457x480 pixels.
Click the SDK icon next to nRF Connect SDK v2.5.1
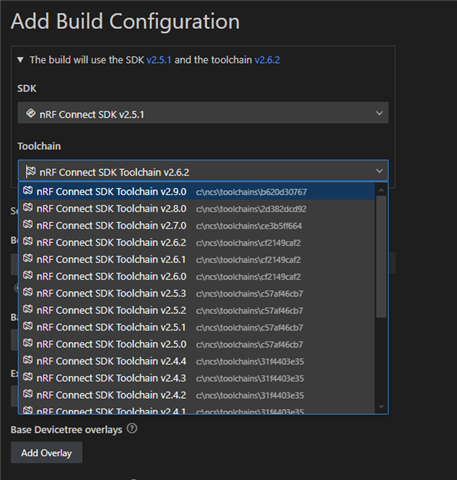pos(31,113)
